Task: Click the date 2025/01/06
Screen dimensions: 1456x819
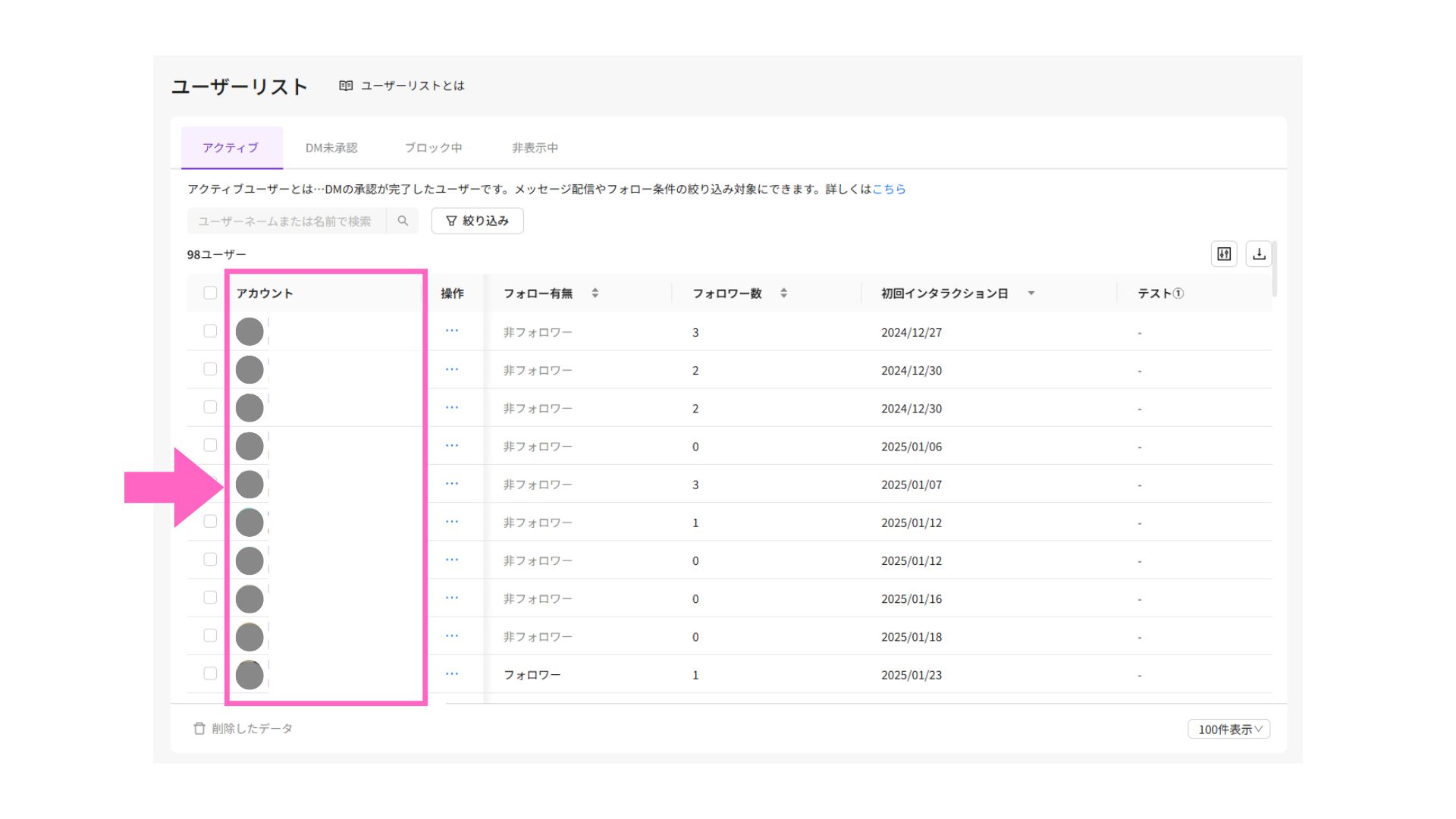Action: 912,447
